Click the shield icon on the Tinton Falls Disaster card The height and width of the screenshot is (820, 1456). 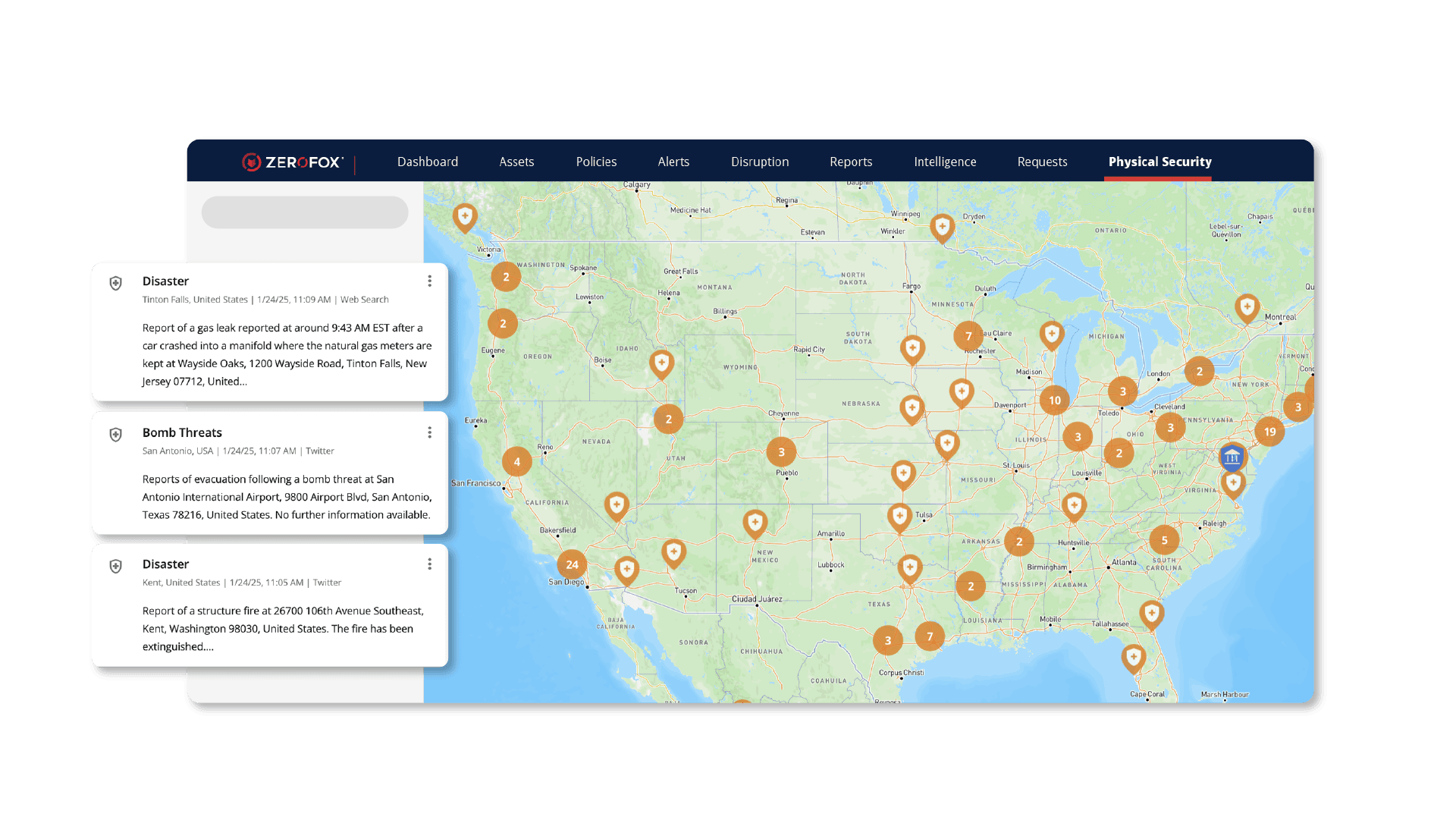click(x=115, y=282)
